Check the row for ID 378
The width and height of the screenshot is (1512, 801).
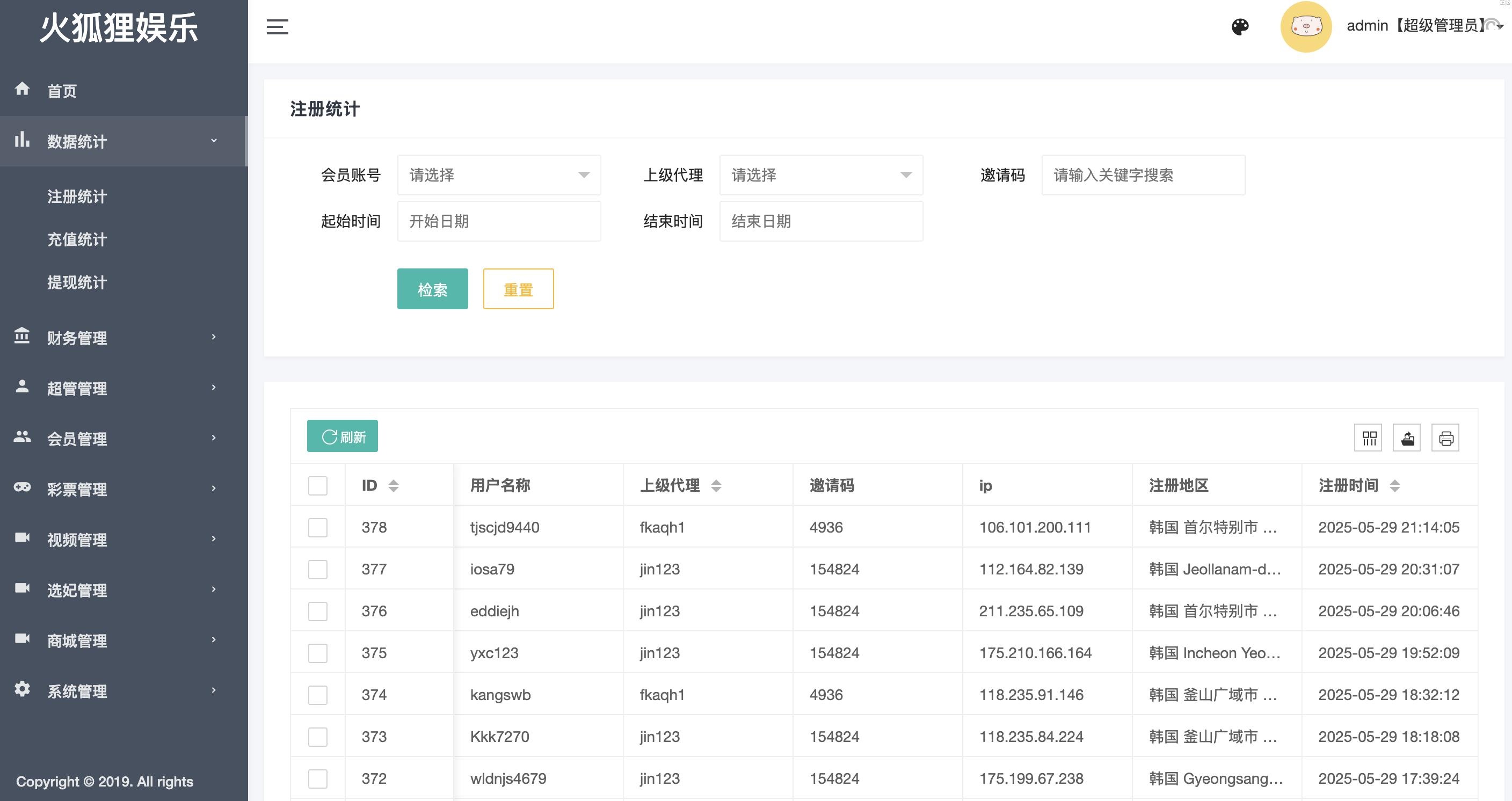coord(317,528)
